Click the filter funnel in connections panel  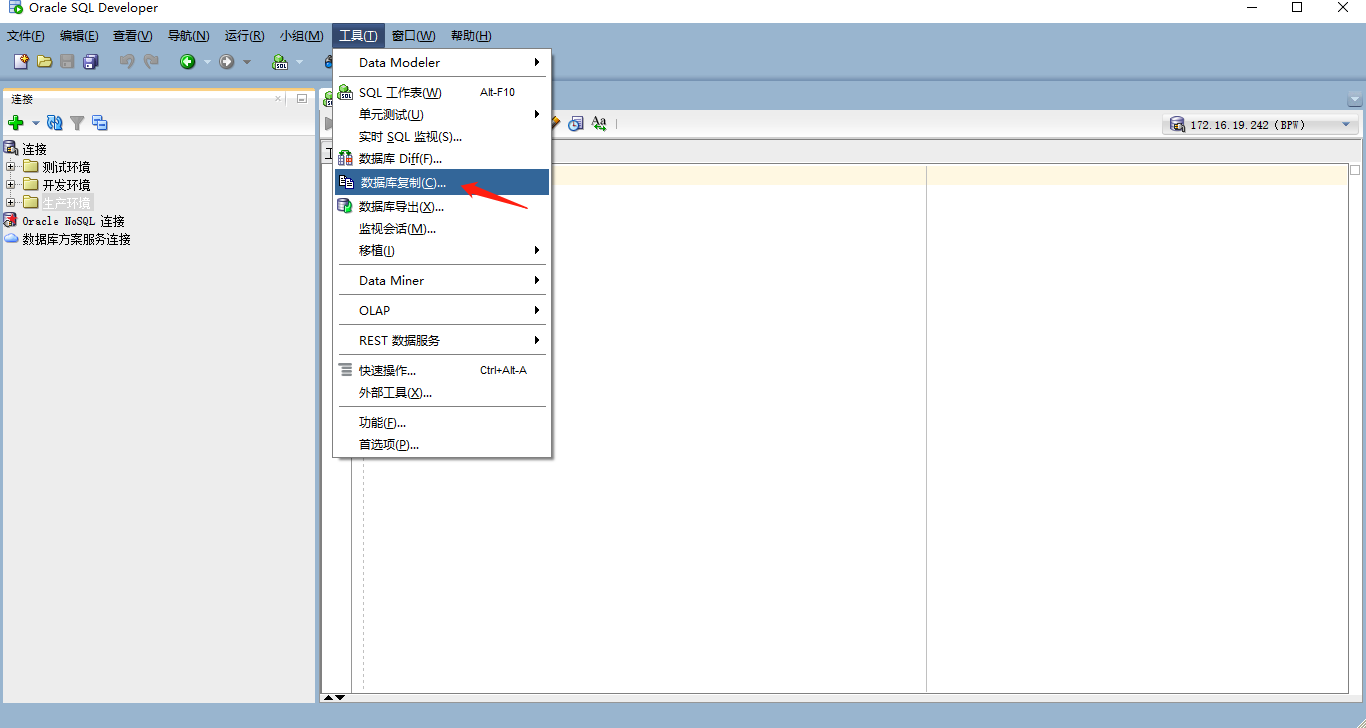[77, 123]
